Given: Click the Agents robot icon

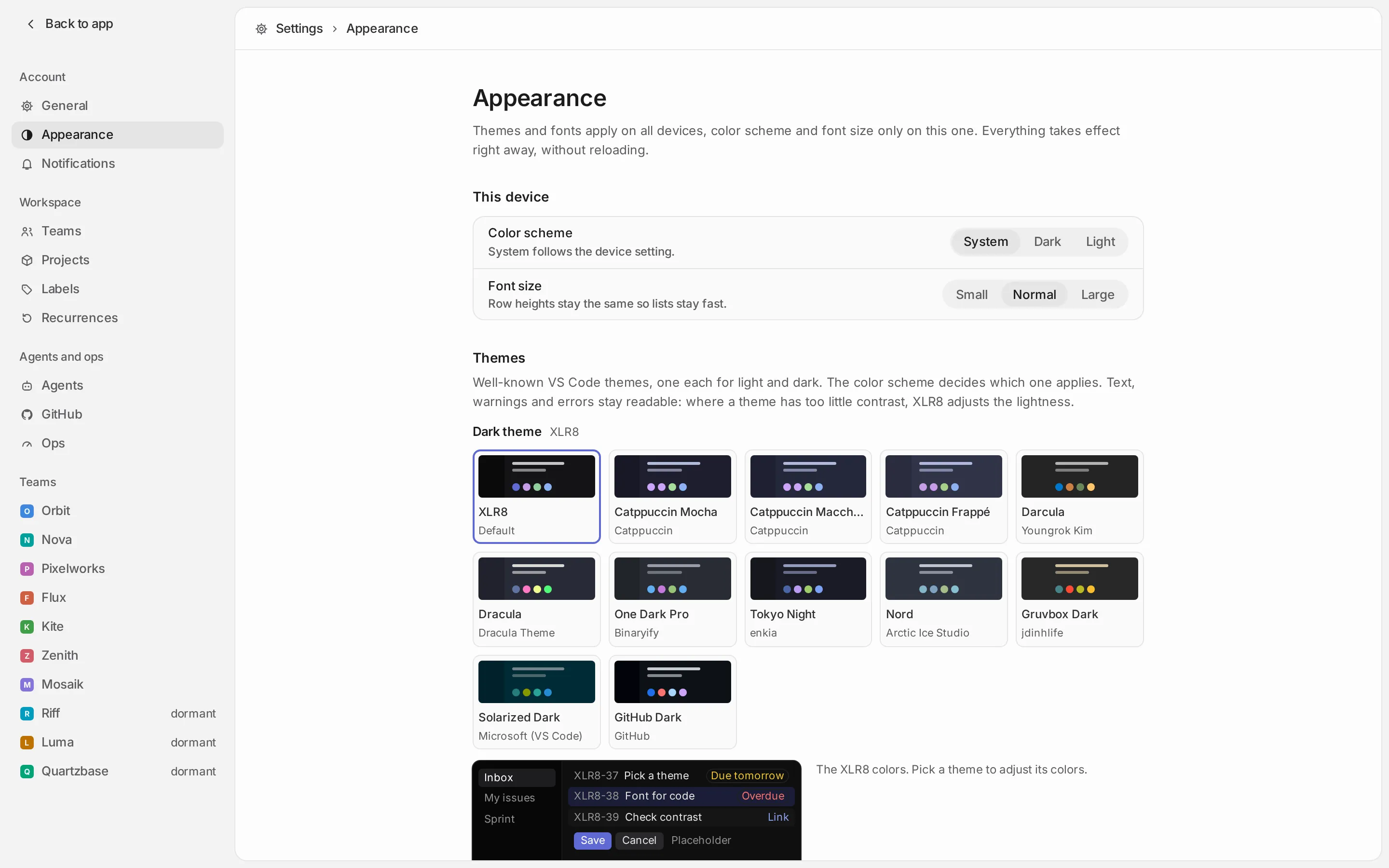Looking at the screenshot, I should (27, 386).
